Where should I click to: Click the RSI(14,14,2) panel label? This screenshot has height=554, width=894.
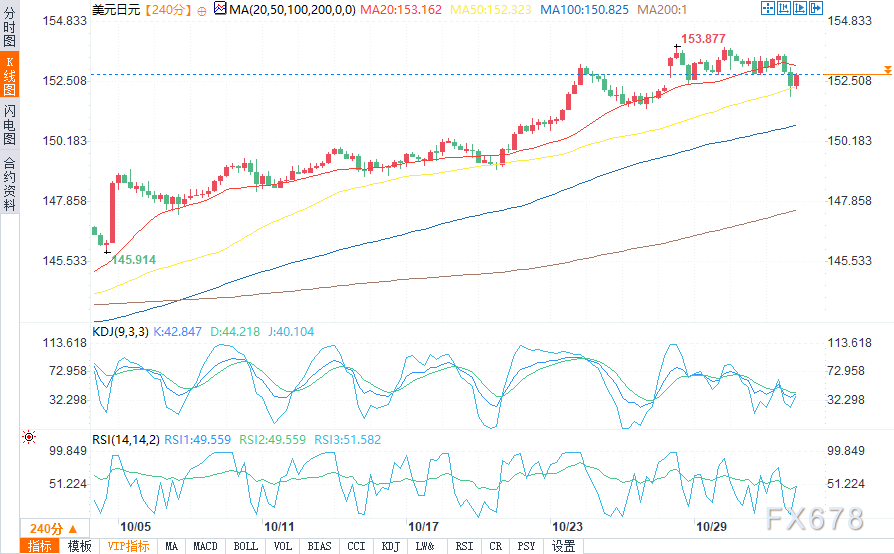tap(126, 440)
